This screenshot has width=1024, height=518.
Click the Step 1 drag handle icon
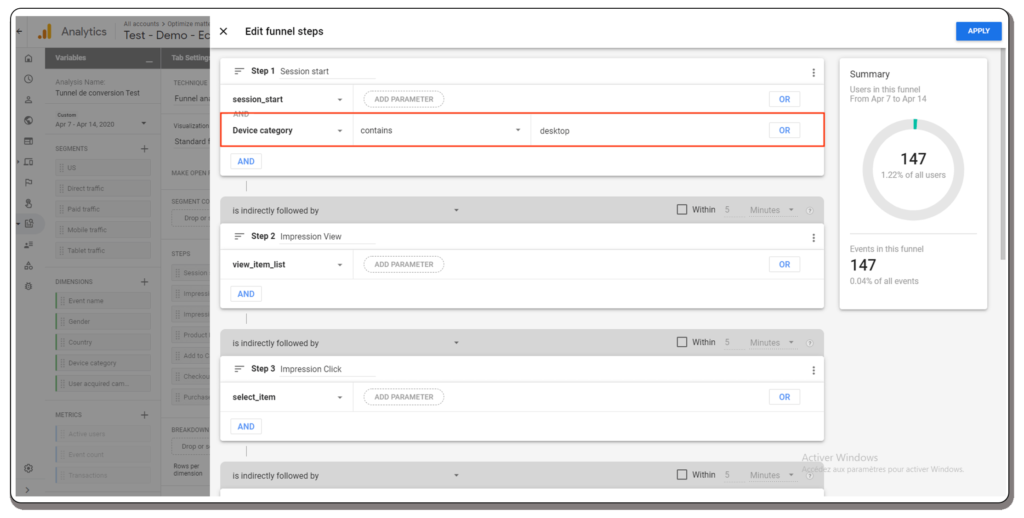pyautogui.click(x=239, y=72)
